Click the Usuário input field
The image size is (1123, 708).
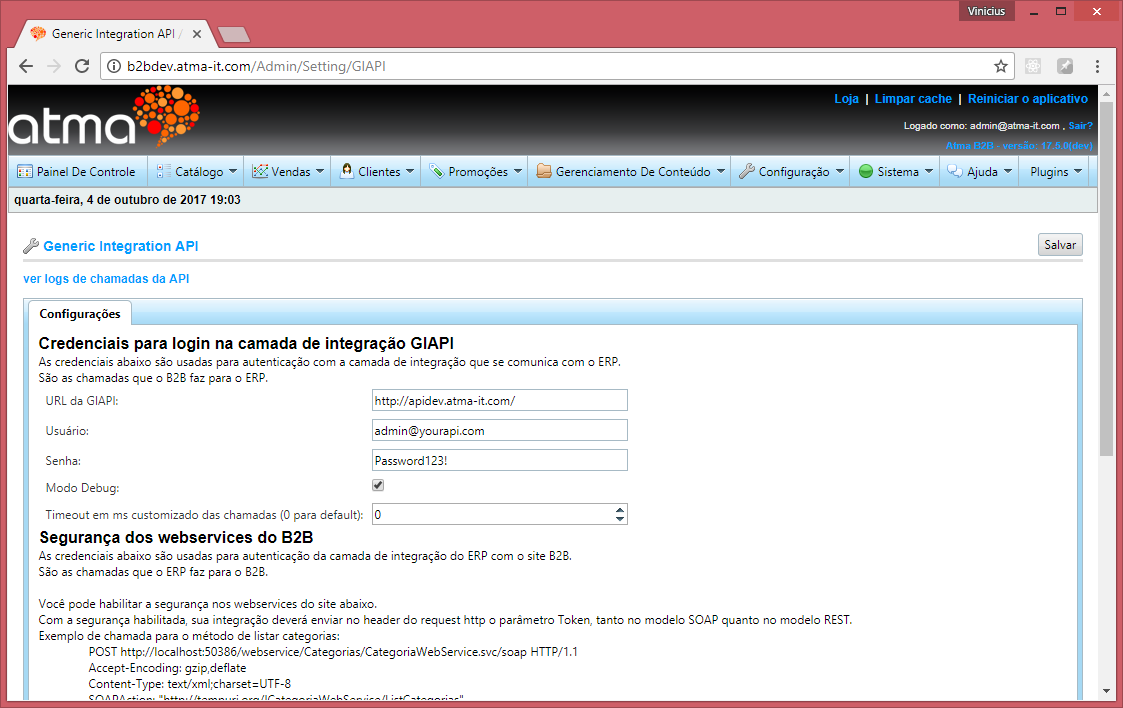(x=500, y=430)
